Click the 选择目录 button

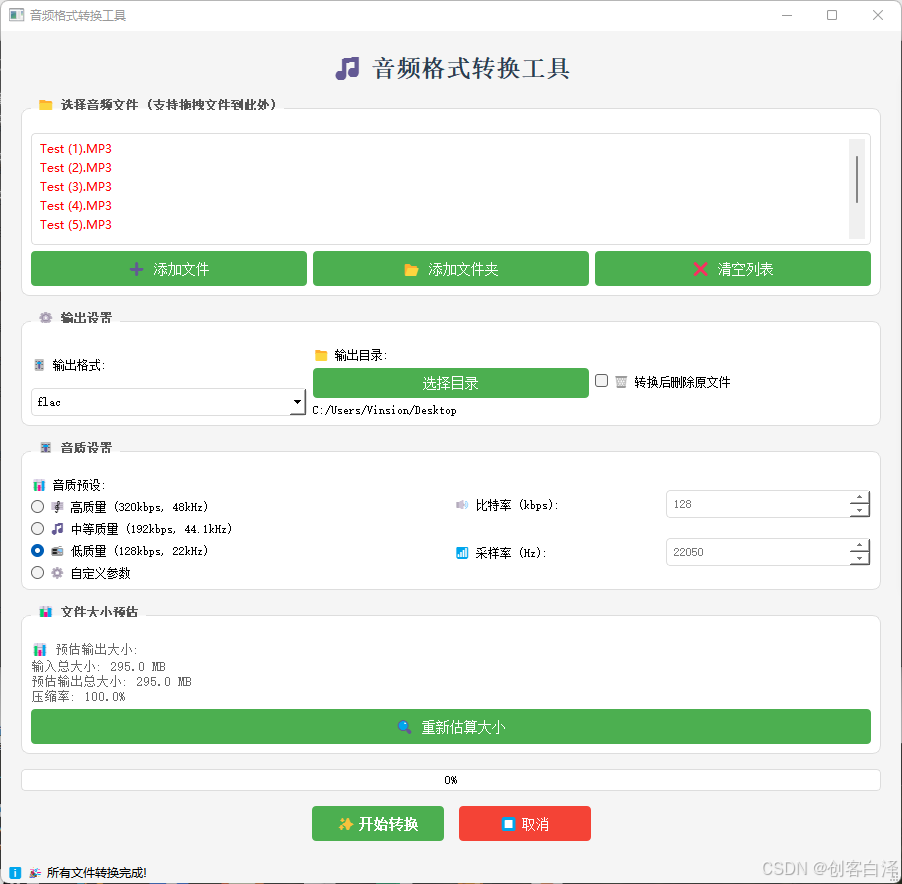click(450, 383)
